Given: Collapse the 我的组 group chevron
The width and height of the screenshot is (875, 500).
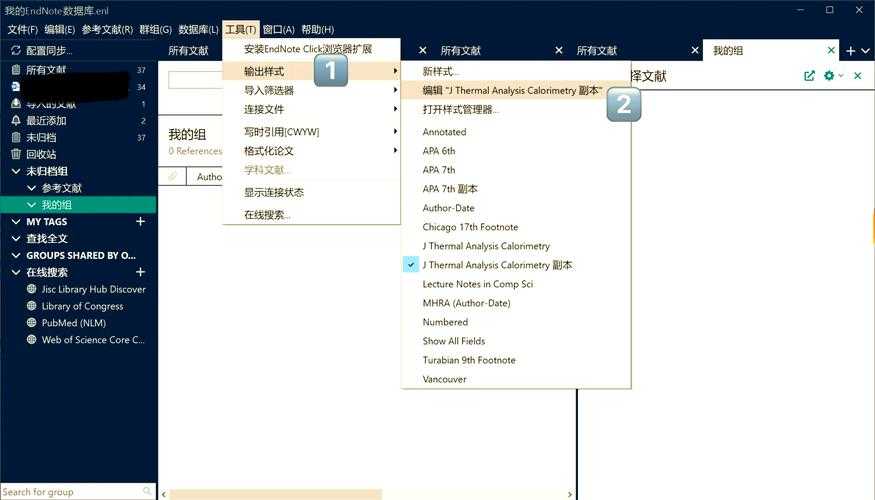Looking at the screenshot, I should pos(32,205).
